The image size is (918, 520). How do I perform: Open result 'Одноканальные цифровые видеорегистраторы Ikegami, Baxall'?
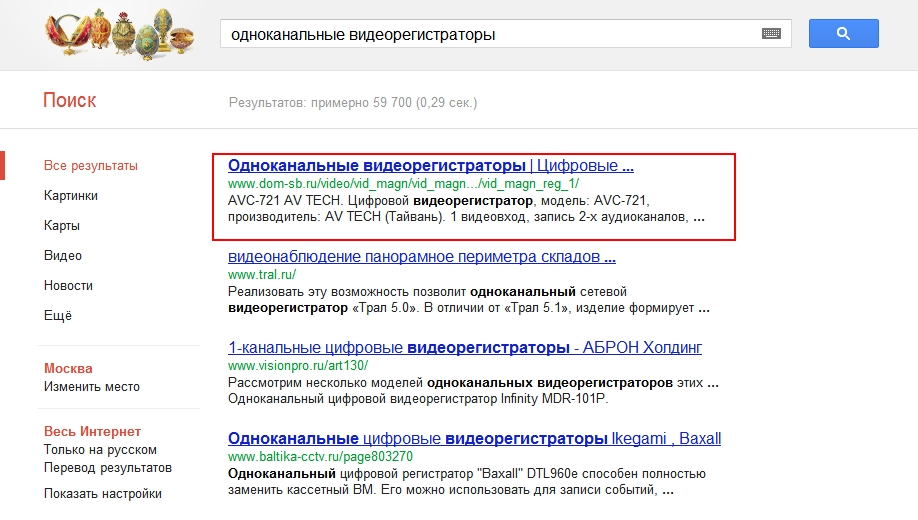coord(474,439)
